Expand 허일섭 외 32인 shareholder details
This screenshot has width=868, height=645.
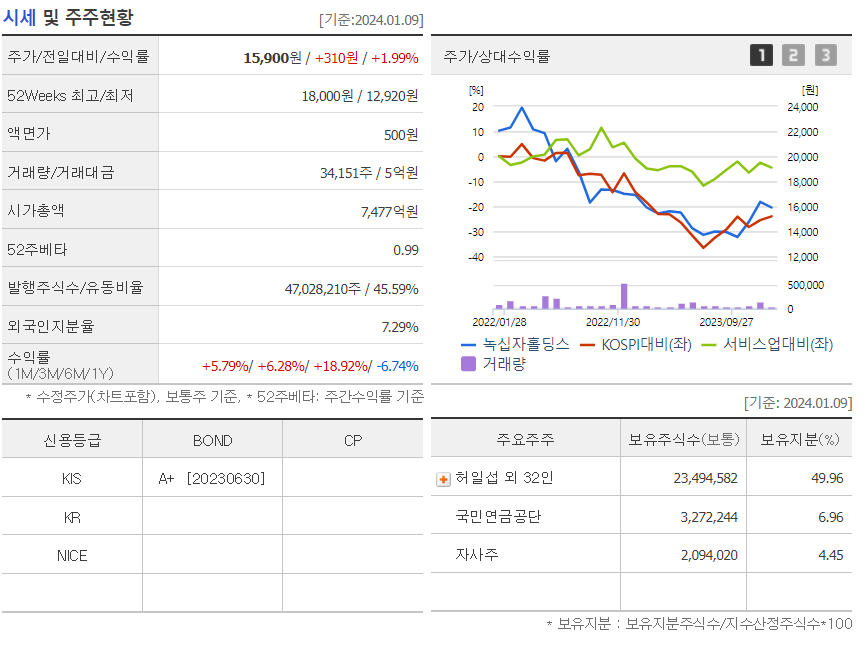(x=443, y=479)
